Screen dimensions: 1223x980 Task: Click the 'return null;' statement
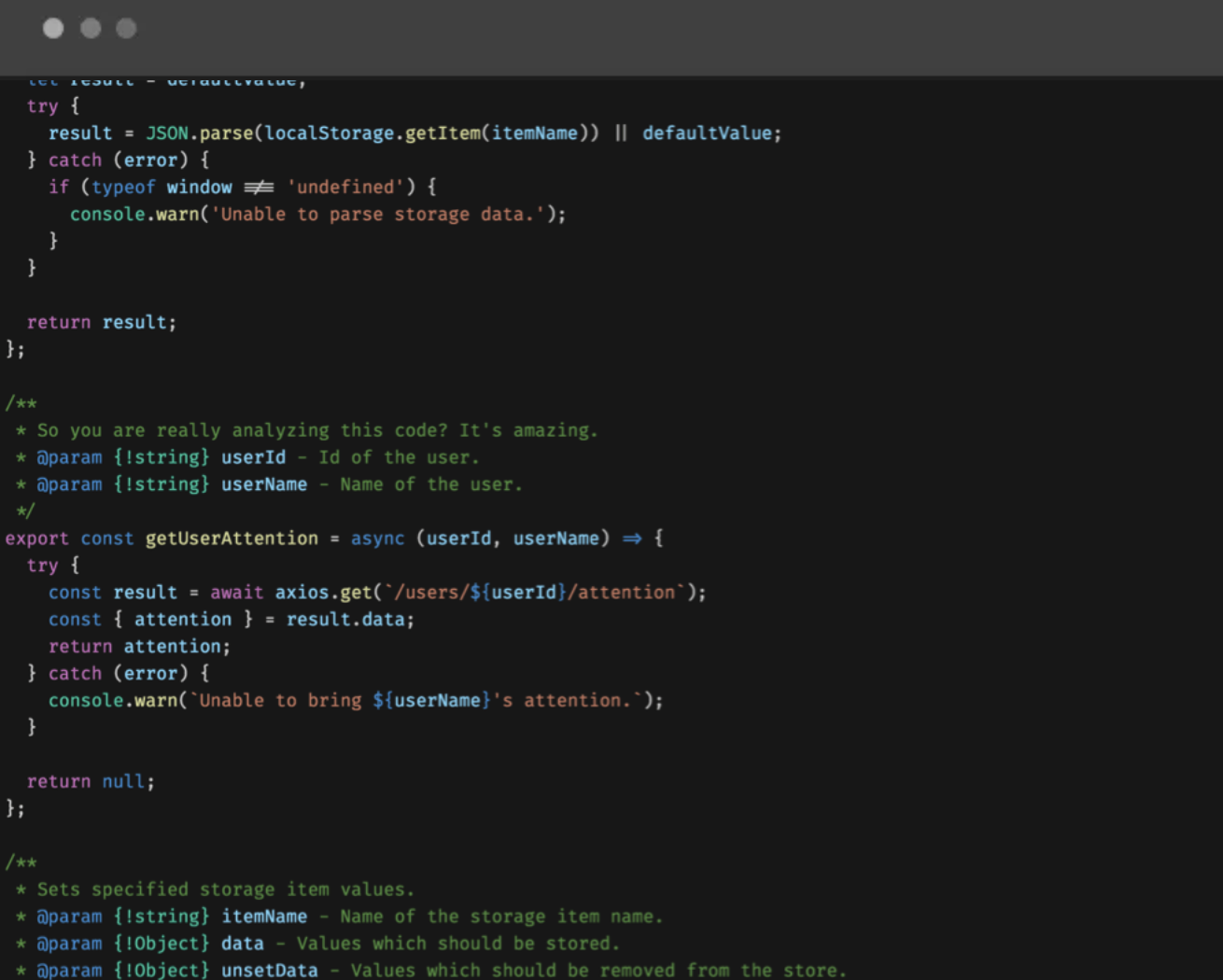tap(91, 782)
